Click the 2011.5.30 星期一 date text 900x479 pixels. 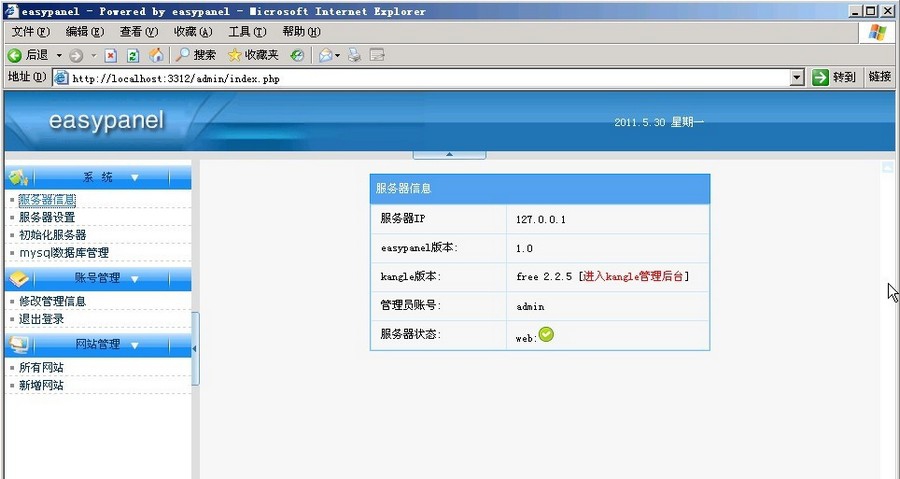click(659, 122)
